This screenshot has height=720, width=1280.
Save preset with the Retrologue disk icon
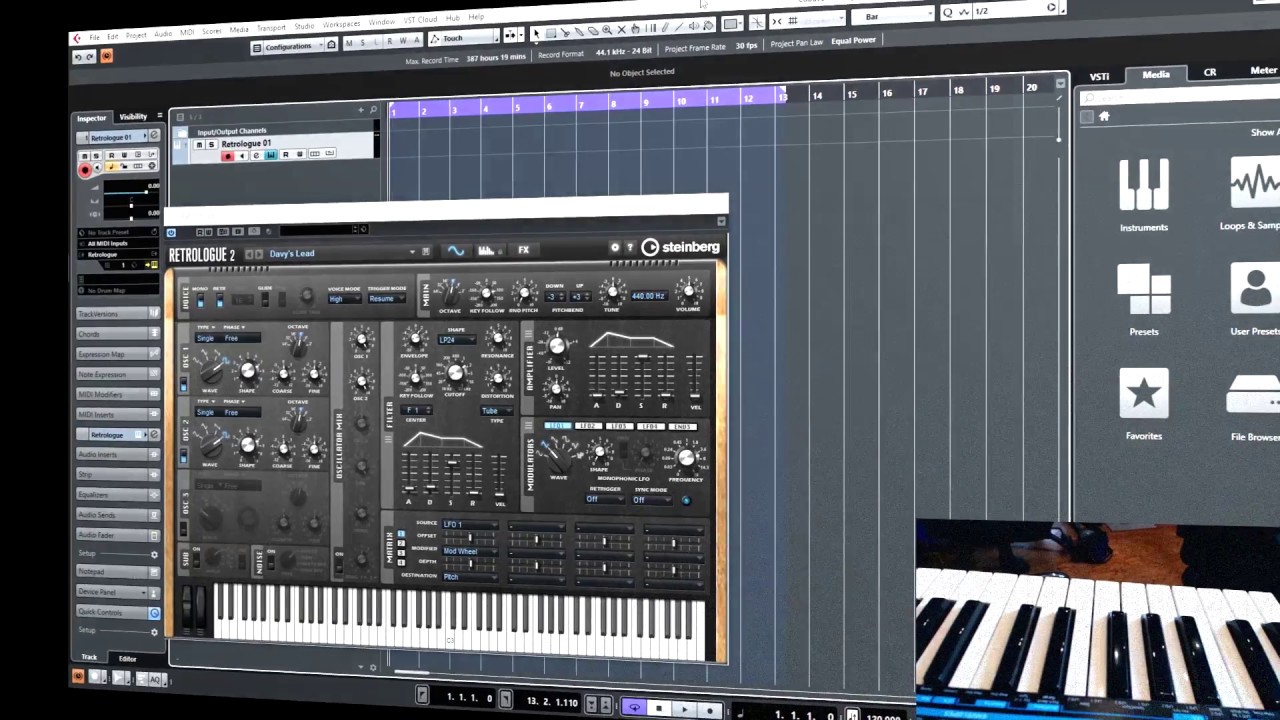click(426, 251)
